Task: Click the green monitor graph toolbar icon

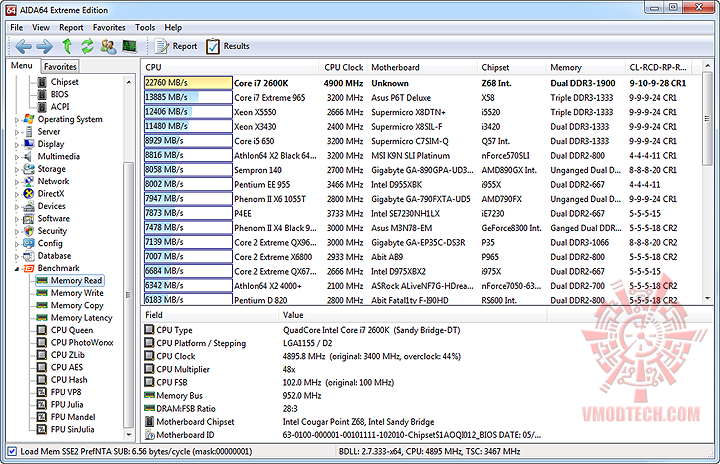Action: pos(129,46)
